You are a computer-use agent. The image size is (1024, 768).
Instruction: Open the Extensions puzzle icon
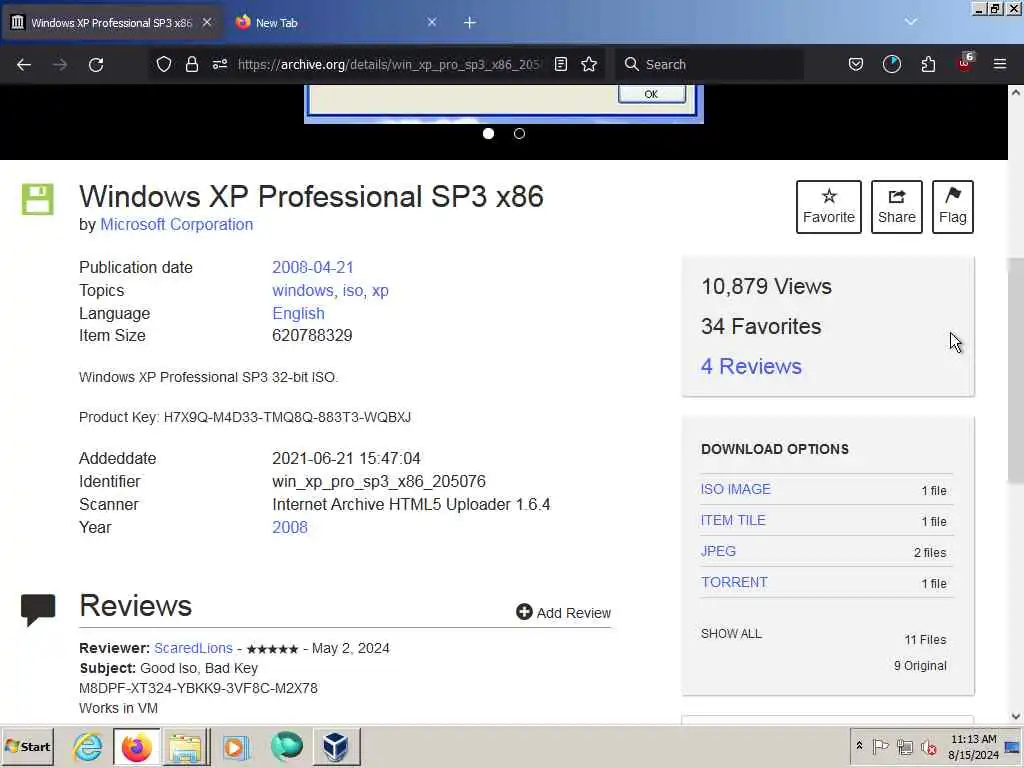pos(928,64)
